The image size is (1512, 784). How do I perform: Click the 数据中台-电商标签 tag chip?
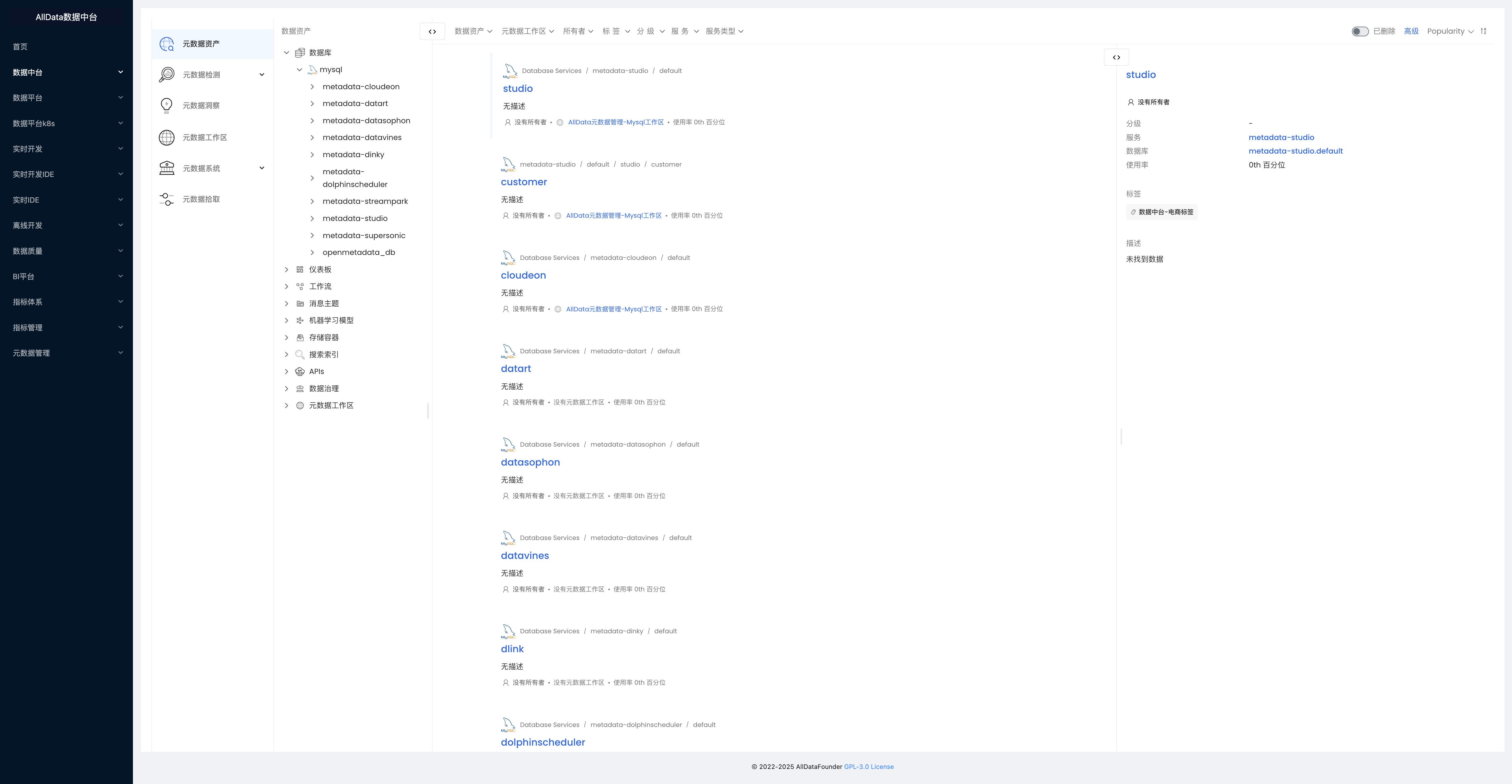[1162, 212]
